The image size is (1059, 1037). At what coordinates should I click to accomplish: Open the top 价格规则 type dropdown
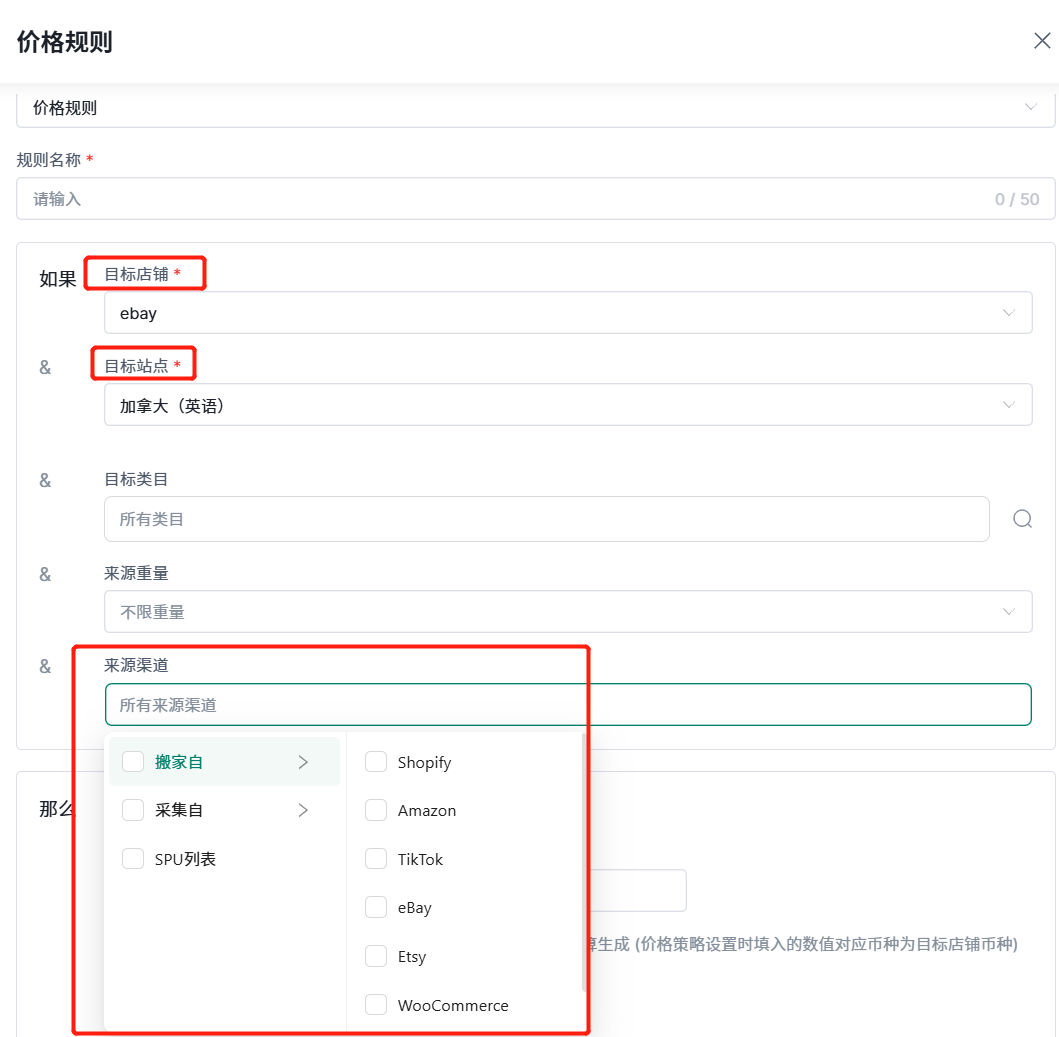click(x=535, y=108)
